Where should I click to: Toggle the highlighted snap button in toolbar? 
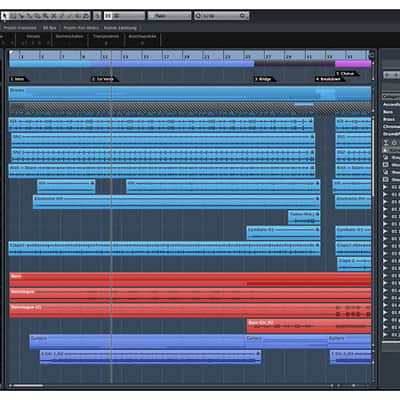tap(108, 16)
